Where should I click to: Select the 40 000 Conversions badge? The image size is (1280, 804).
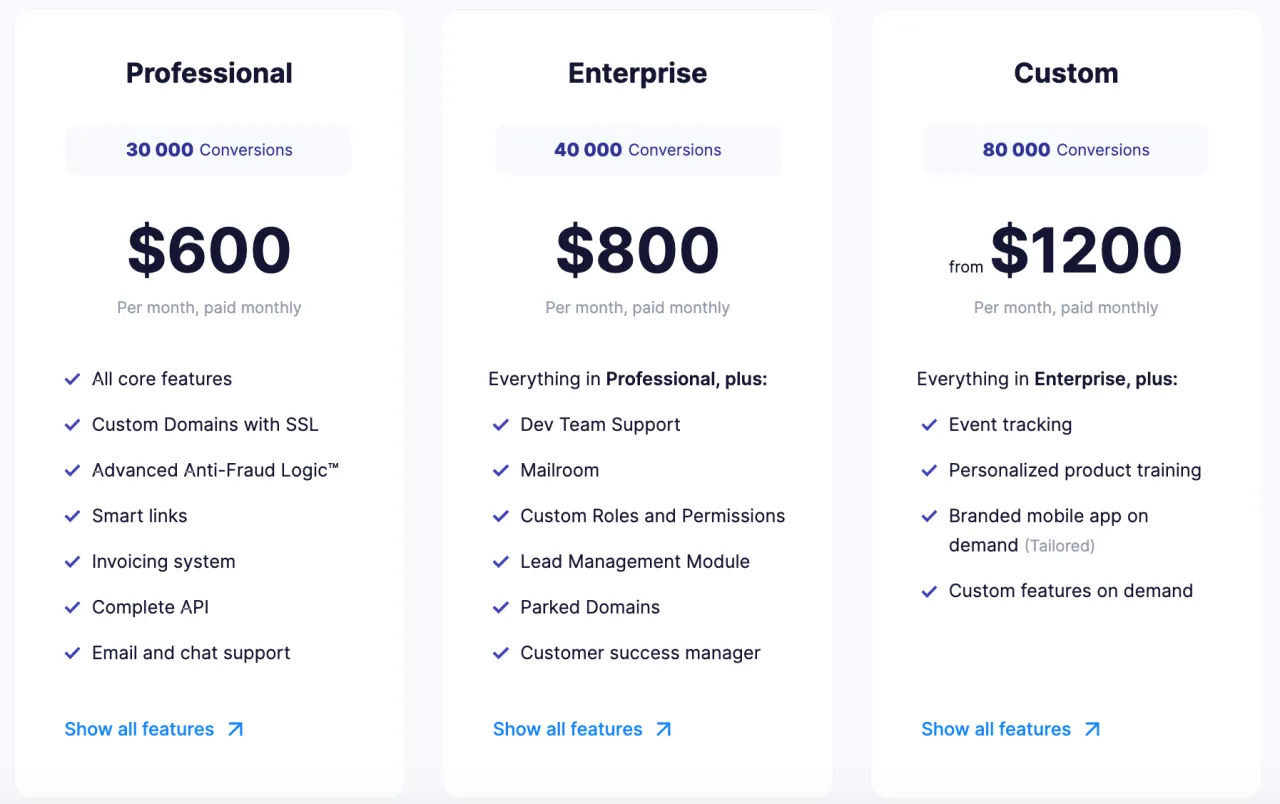coord(637,150)
